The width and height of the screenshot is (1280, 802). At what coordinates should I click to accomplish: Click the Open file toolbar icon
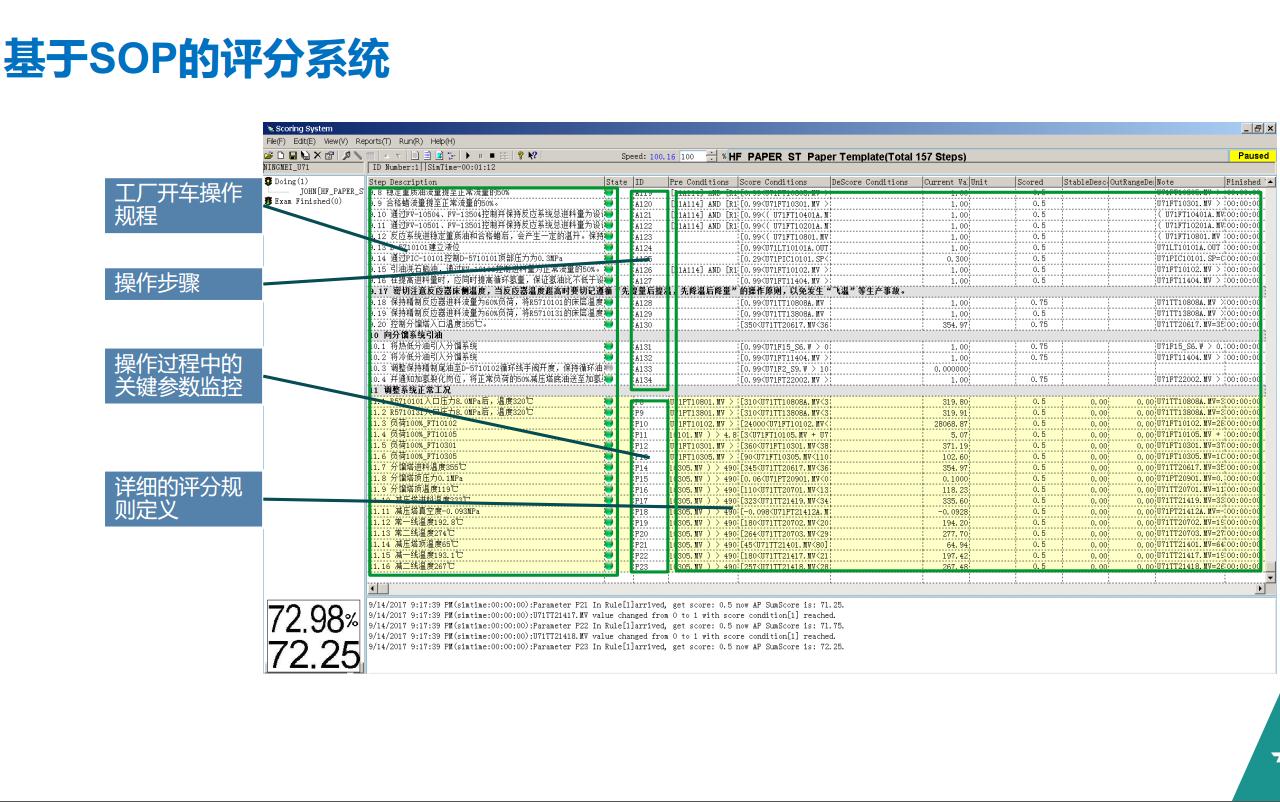pyautogui.click(x=269, y=156)
